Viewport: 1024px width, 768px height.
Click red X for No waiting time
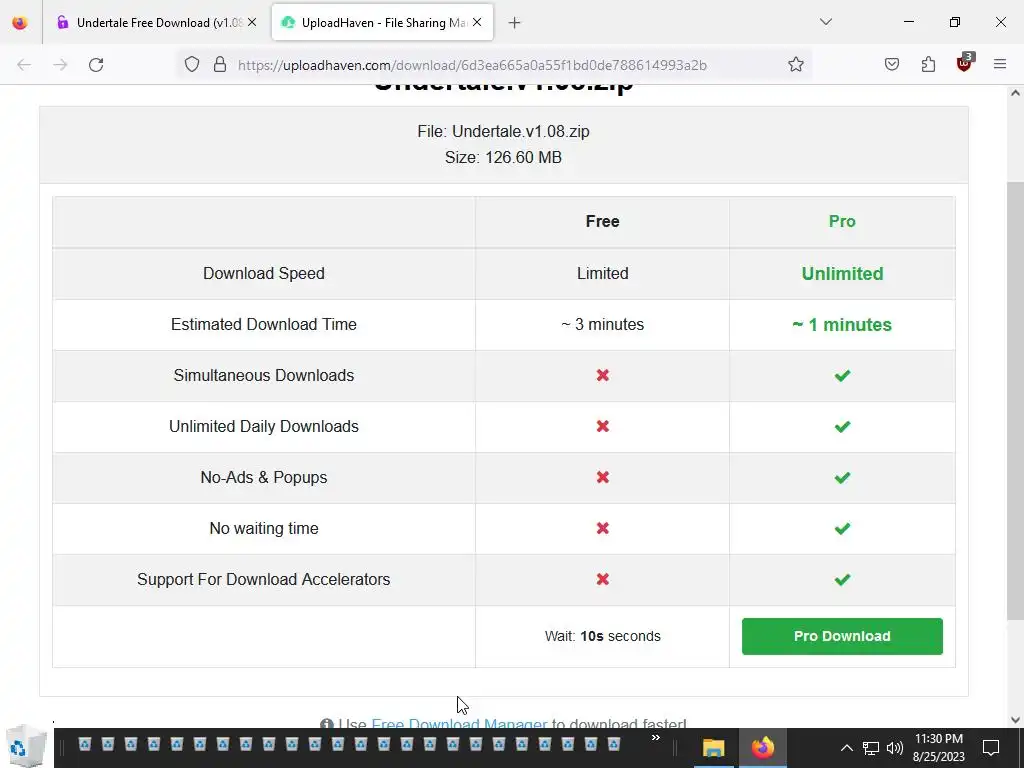click(602, 528)
